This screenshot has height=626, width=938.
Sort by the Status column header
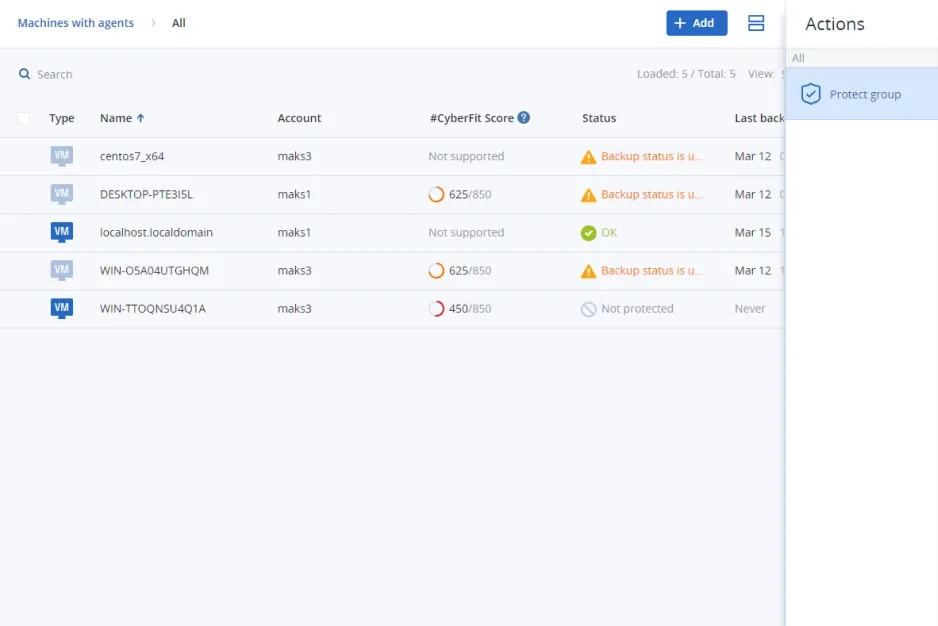(x=599, y=118)
